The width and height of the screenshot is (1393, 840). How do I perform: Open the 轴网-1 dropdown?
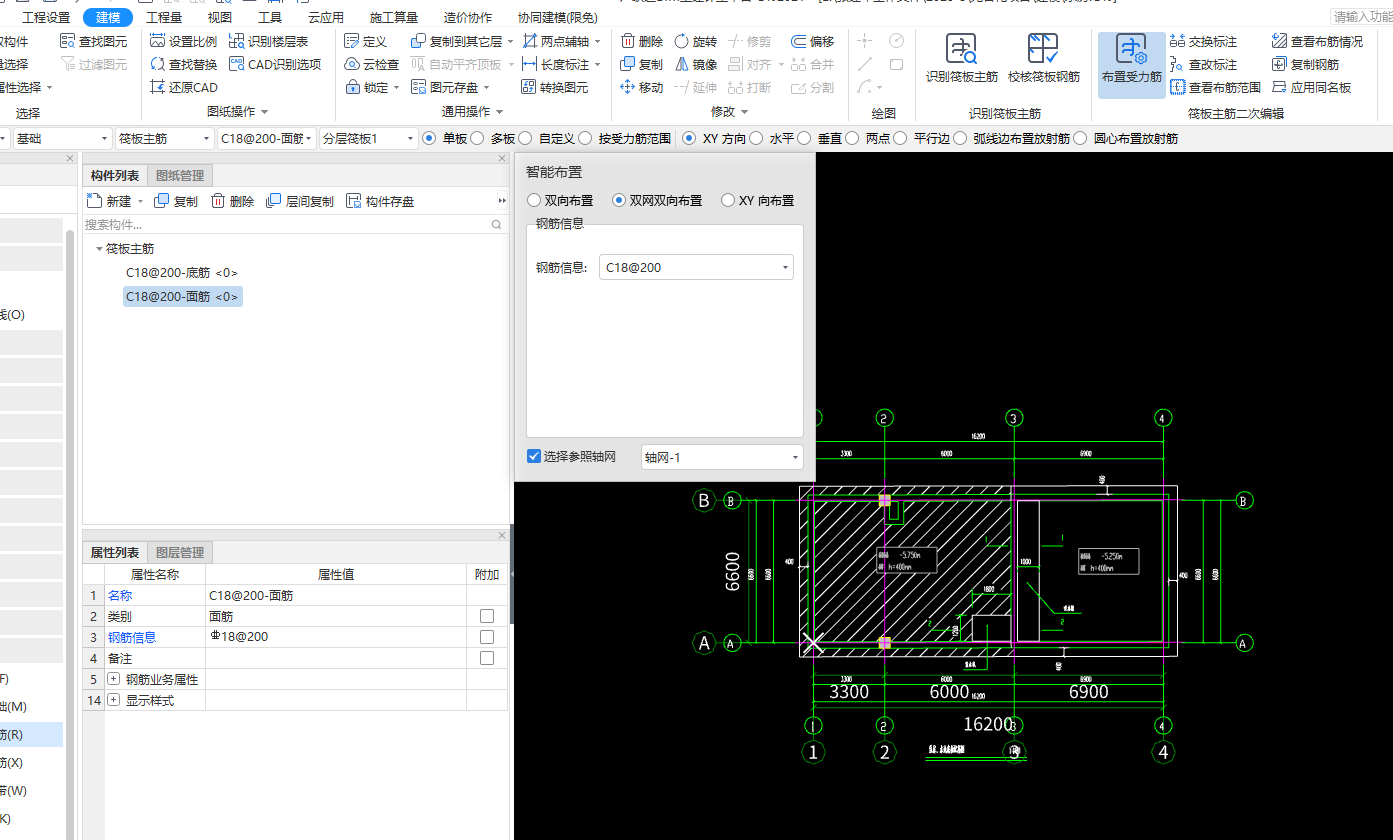click(721, 457)
